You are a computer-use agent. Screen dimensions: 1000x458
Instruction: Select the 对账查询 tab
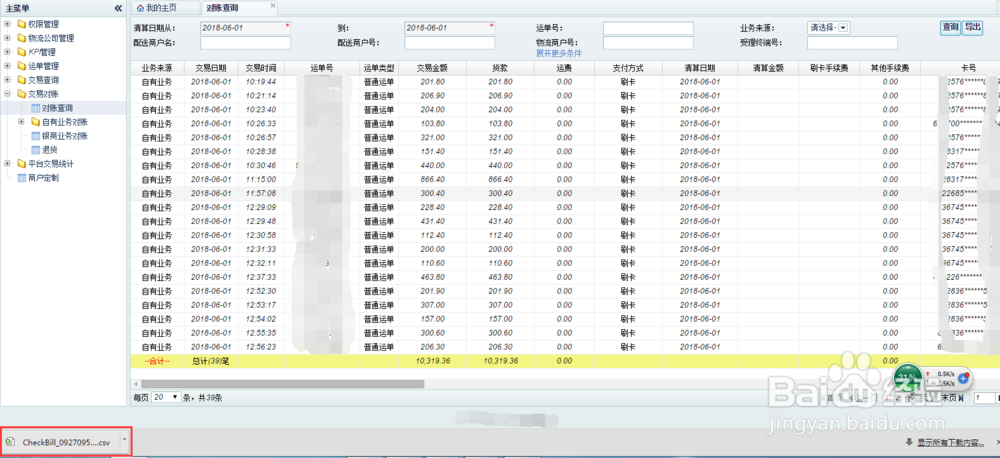[x=240, y=8]
